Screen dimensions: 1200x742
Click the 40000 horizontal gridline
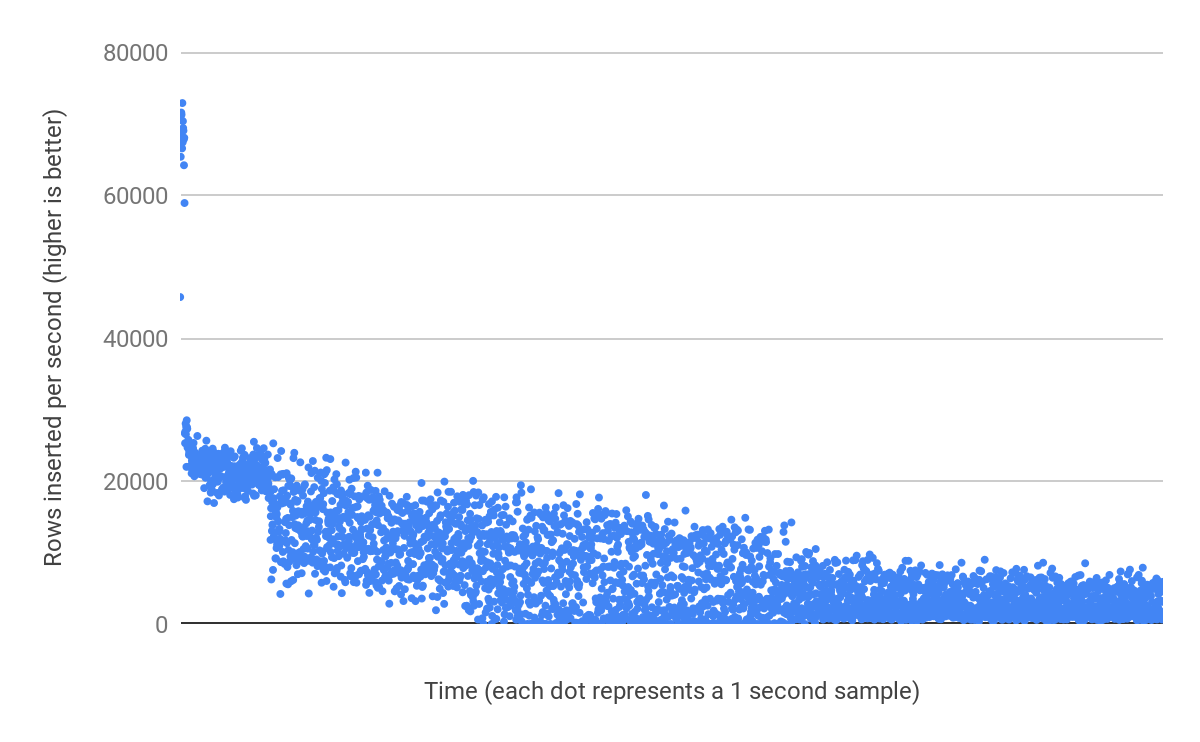pyautogui.click(x=670, y=338)
